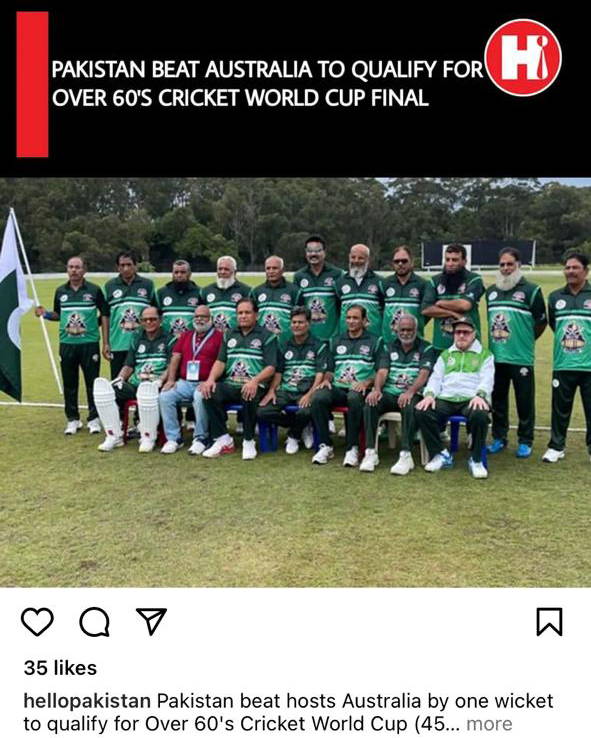Tap the seated man in the white jacket
This screenshot has height=738, width=591.
(457, 396)
